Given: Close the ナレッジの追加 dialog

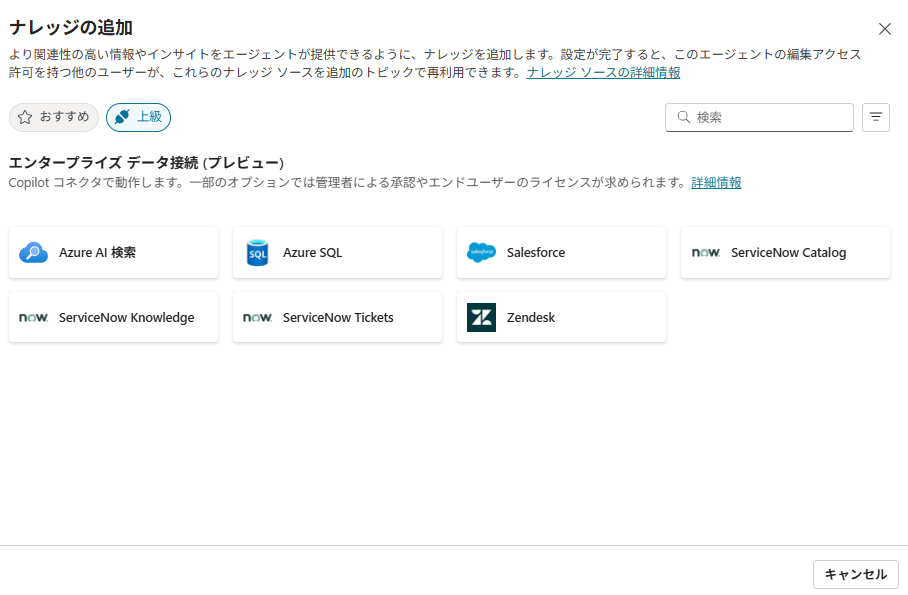Looking at the screenshot, I should click(x=884, y=29).
